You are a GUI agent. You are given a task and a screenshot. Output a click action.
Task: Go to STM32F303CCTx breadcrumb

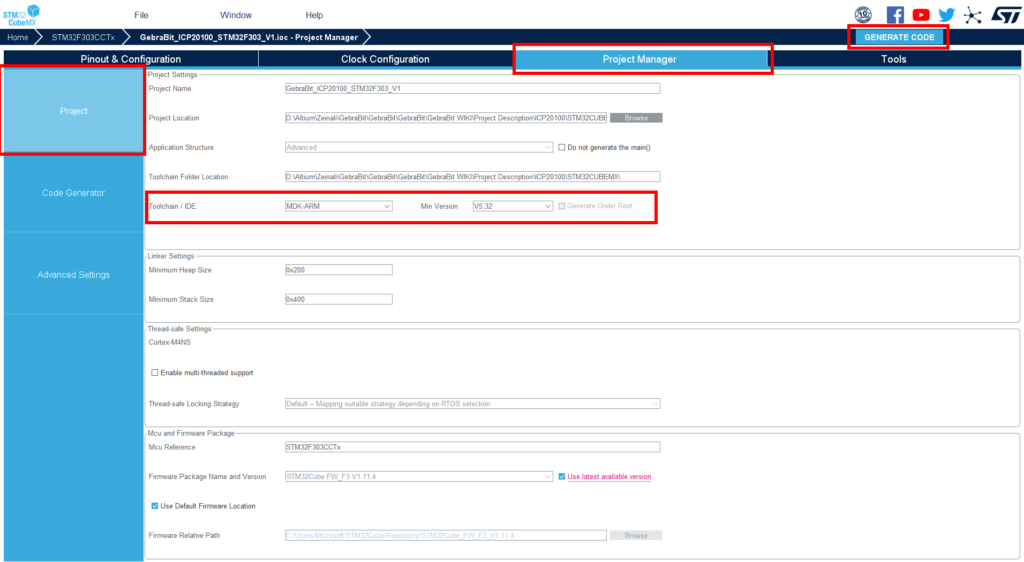(83, 37)
